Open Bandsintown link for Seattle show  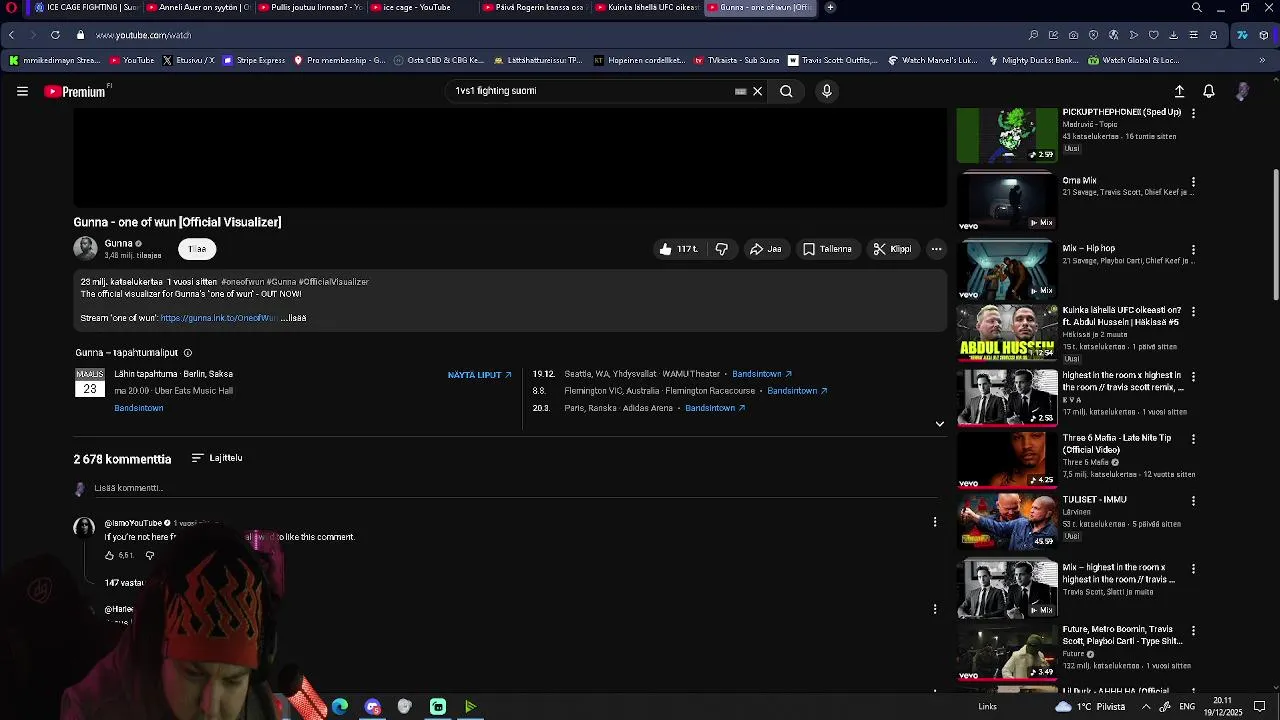[762, 374]
